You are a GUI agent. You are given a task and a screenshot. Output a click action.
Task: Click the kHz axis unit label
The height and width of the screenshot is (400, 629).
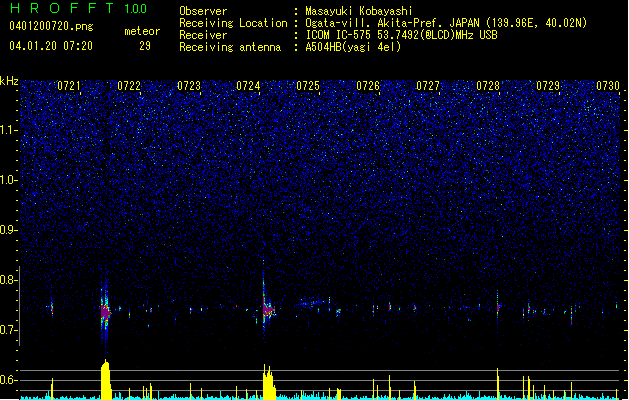pyautogui.click(x=9, y=81)
